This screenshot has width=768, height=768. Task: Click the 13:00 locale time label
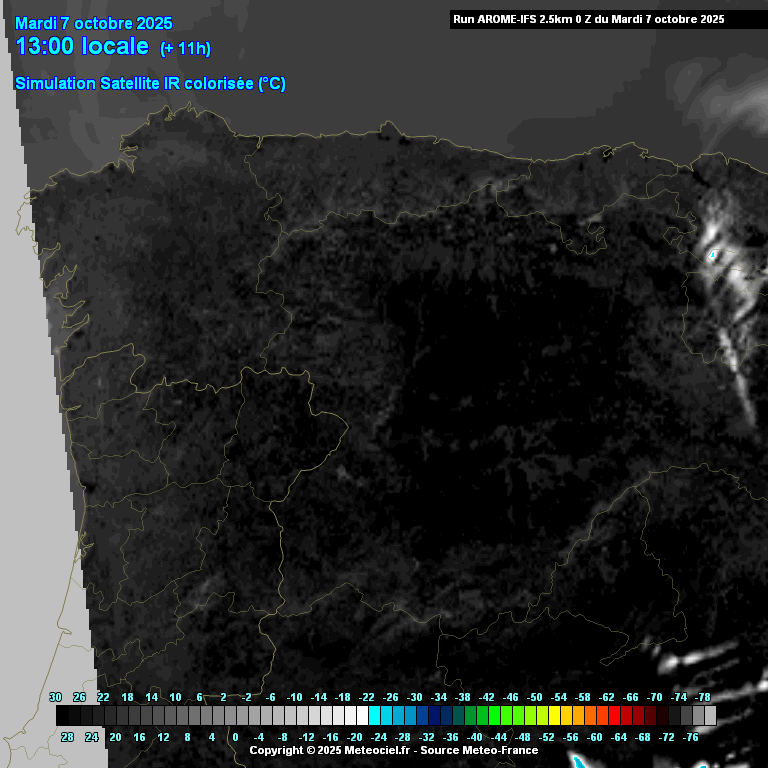[82, 47]
